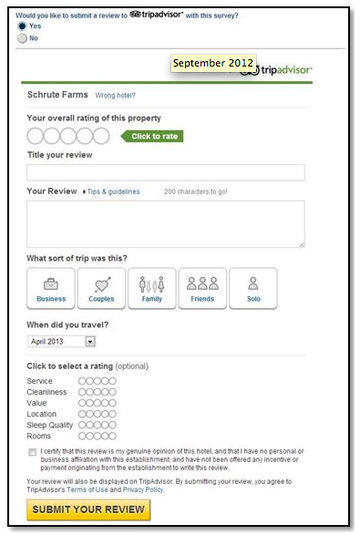Expand Tips & guidelines next to Your Review
Screen dimensions: 360x535
[x=112, y=191]
